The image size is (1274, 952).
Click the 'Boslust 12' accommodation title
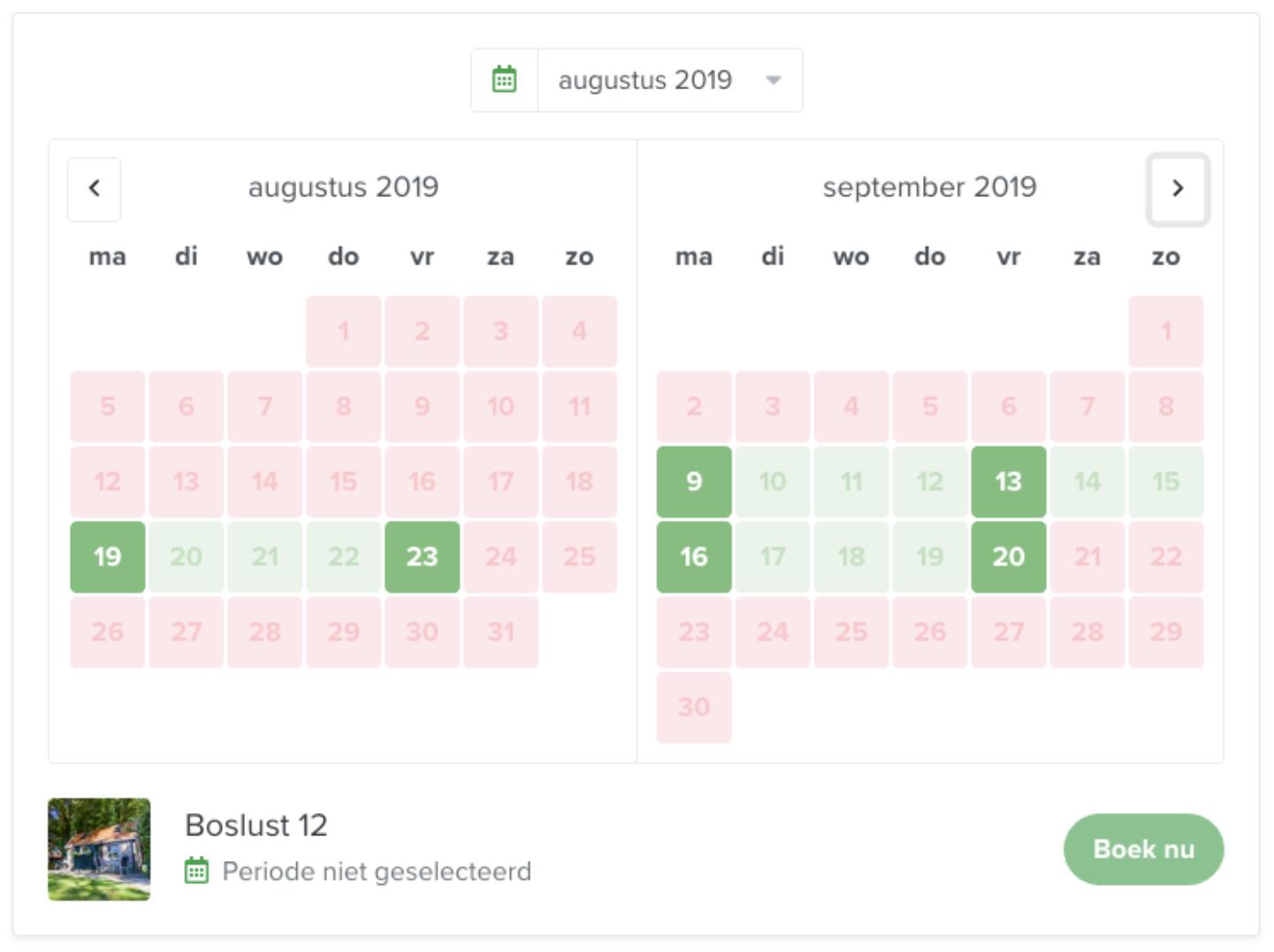[x=256, y=826]
